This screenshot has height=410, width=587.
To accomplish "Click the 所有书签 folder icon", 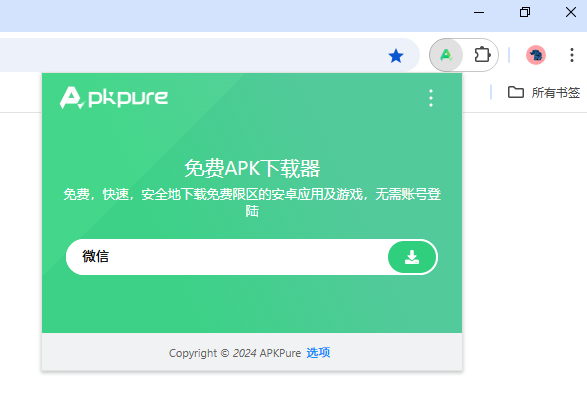I will pyautogui.click(x=515, y=92).
